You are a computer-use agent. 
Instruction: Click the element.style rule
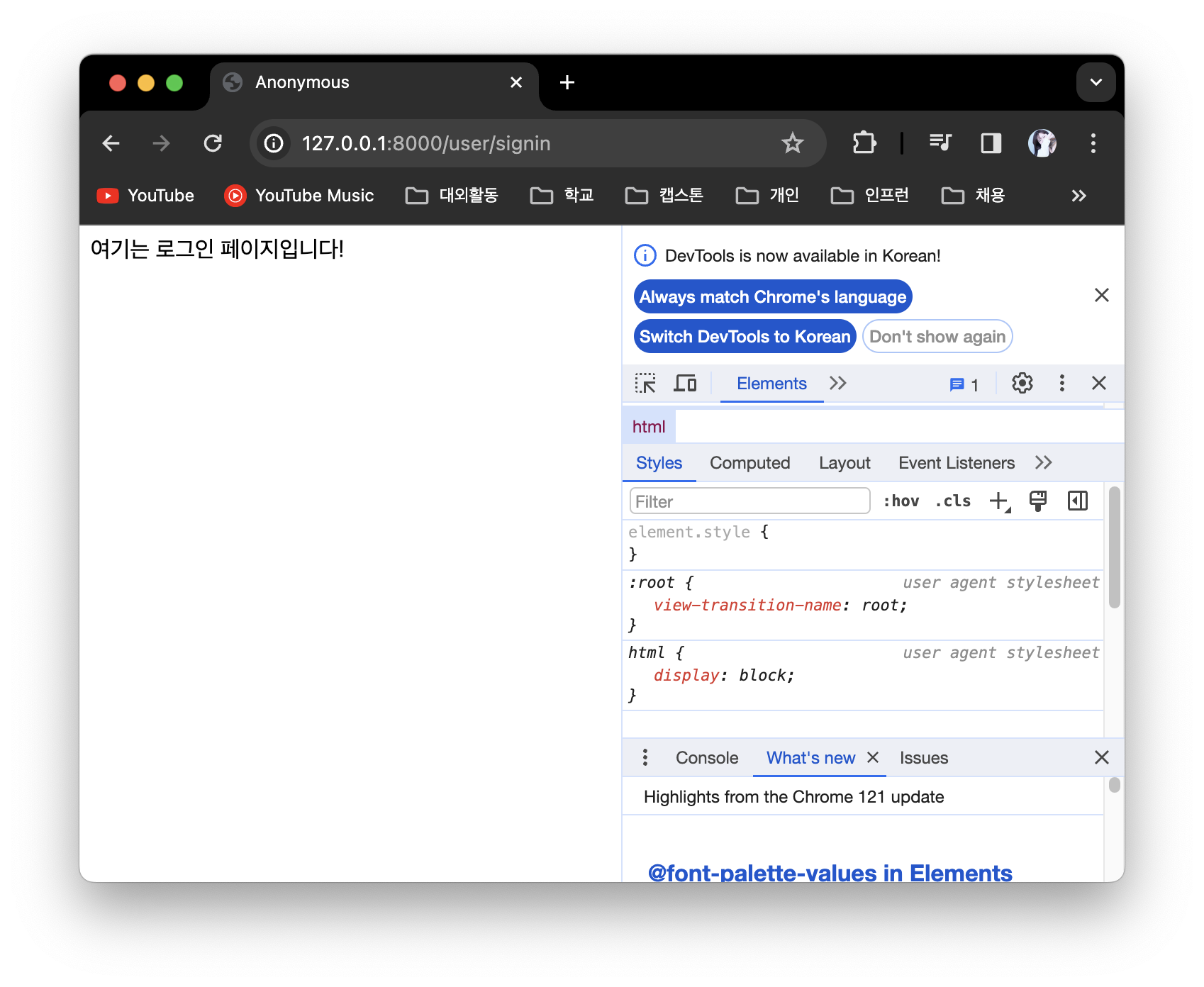click(863, 543)
